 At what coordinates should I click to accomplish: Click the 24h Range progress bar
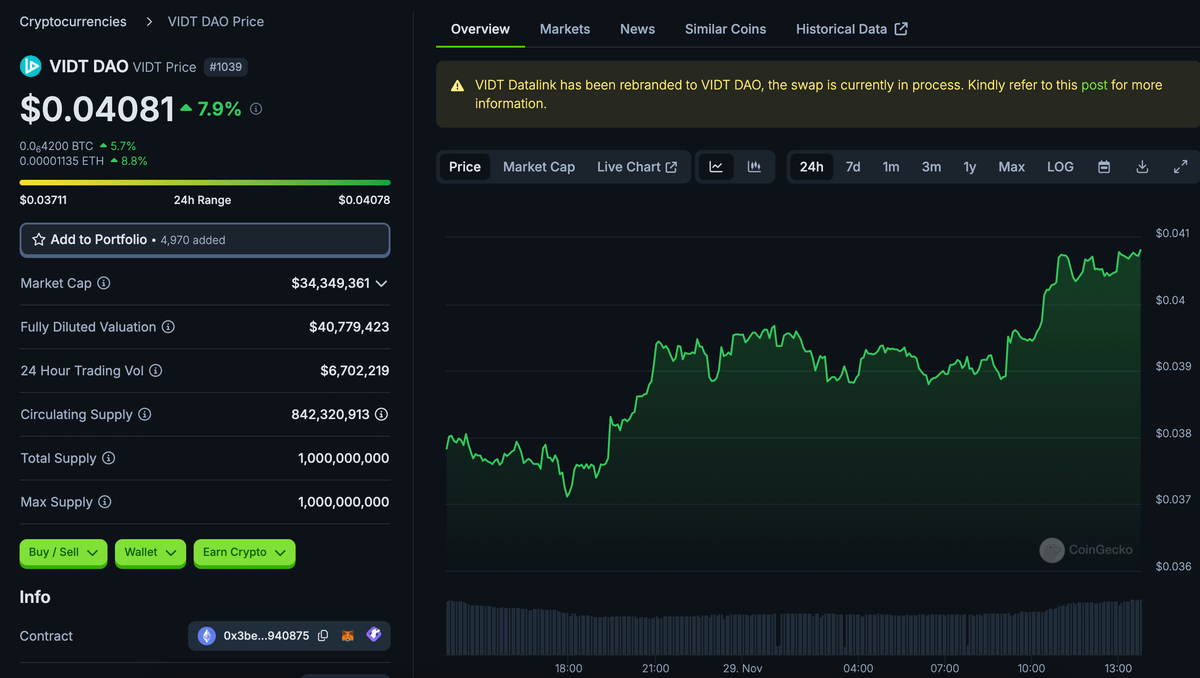pos(205,181)
